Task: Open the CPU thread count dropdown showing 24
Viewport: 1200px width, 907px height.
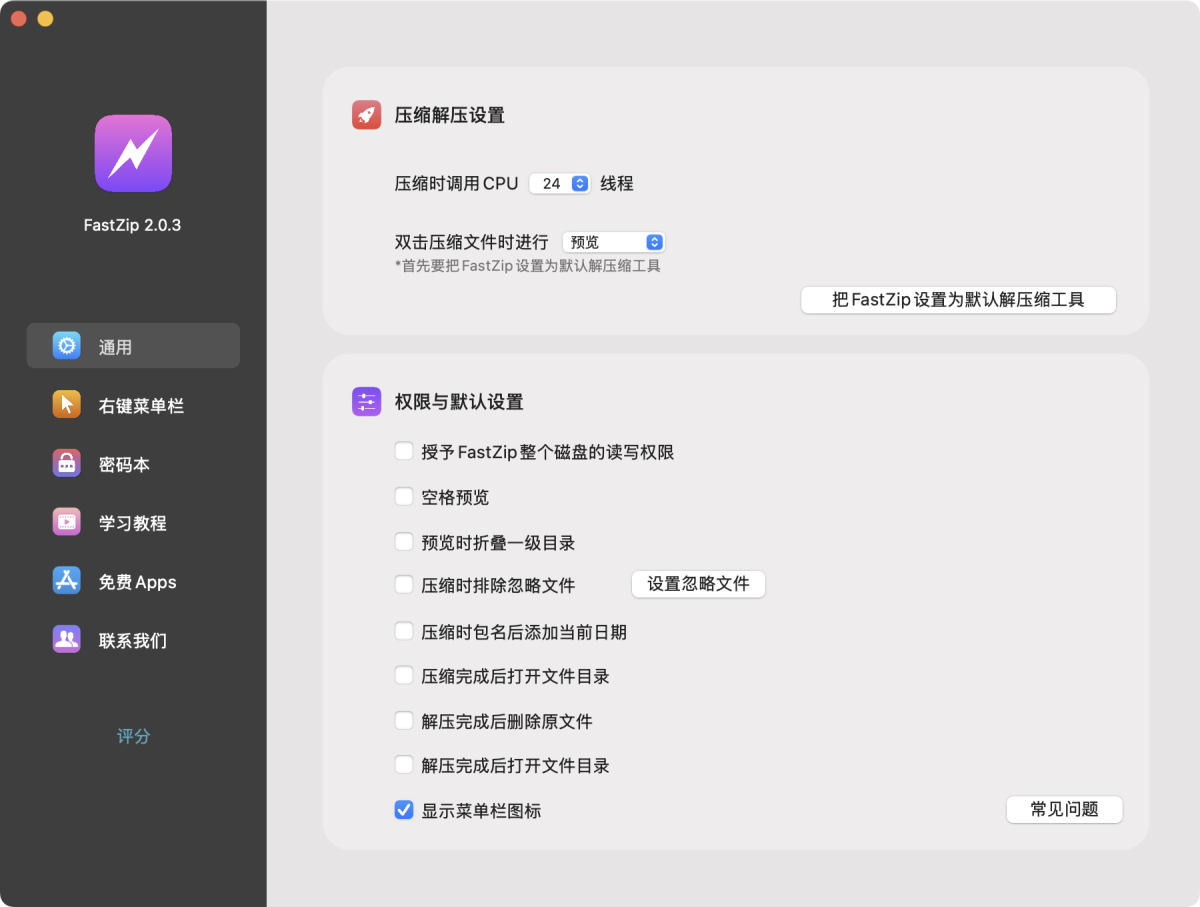Action: [x=560, y=184]
